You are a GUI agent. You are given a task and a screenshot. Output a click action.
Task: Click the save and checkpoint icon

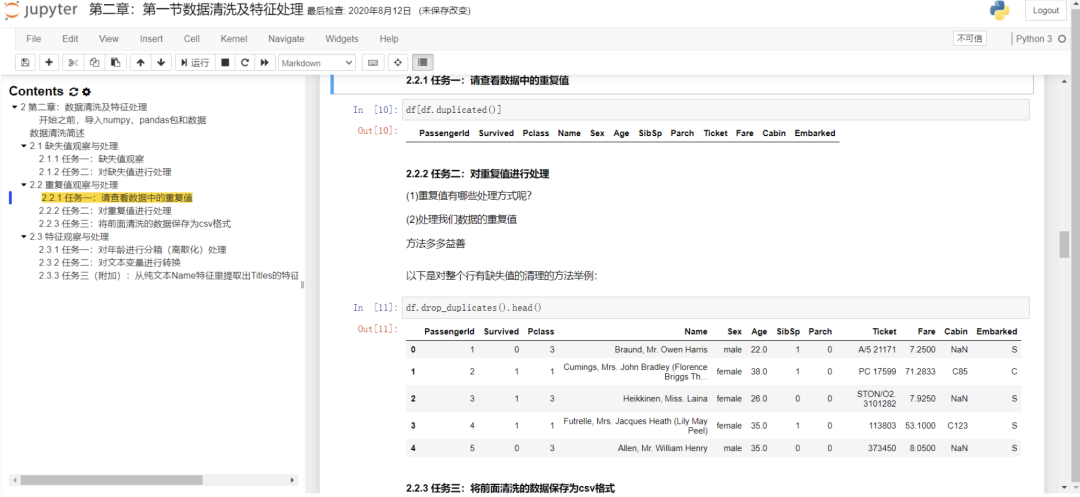pyautogui.click(x=25, y=63)
